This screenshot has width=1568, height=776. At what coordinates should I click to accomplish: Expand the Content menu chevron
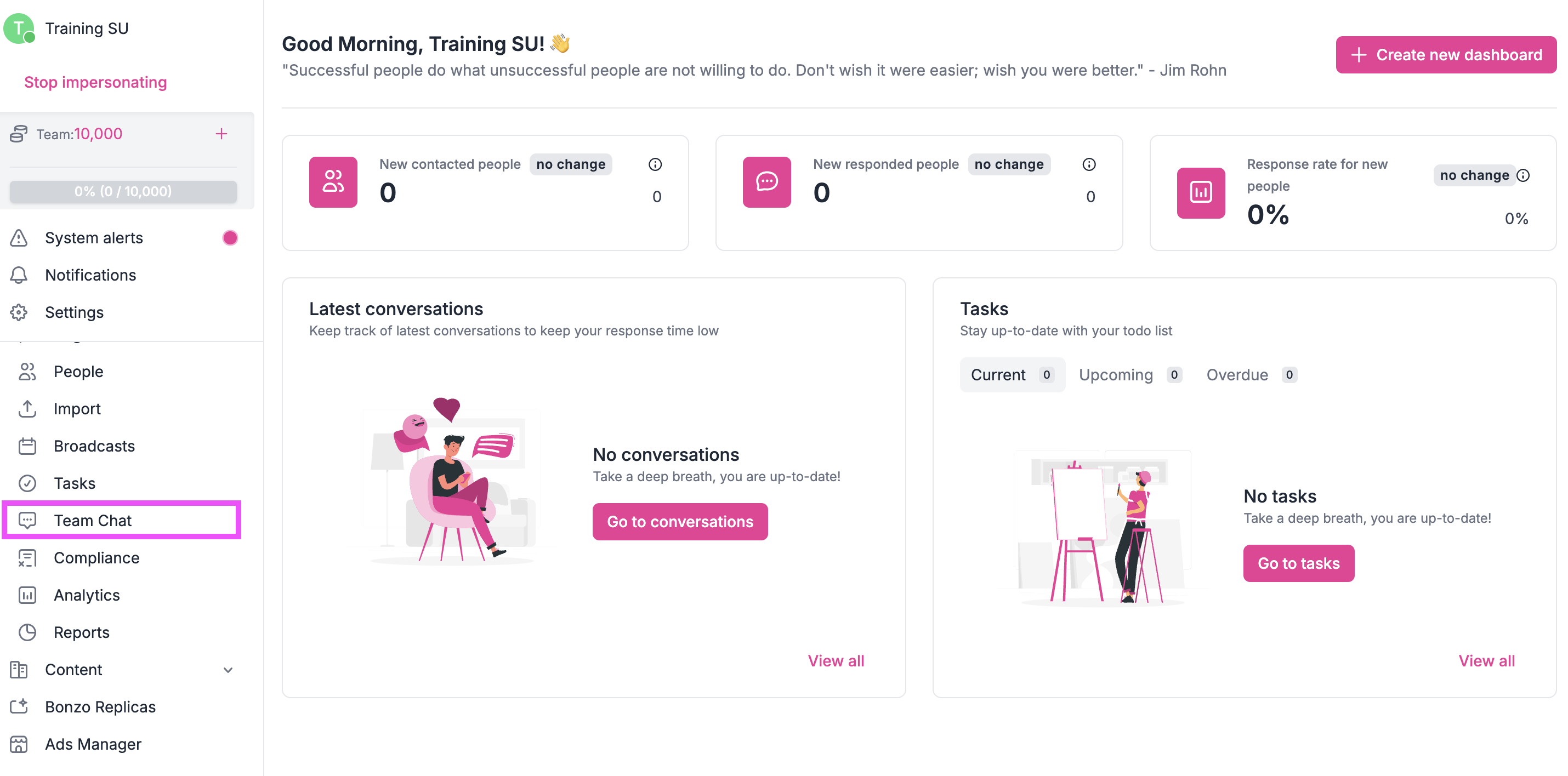pyautogui.click(x=228, y=670)
